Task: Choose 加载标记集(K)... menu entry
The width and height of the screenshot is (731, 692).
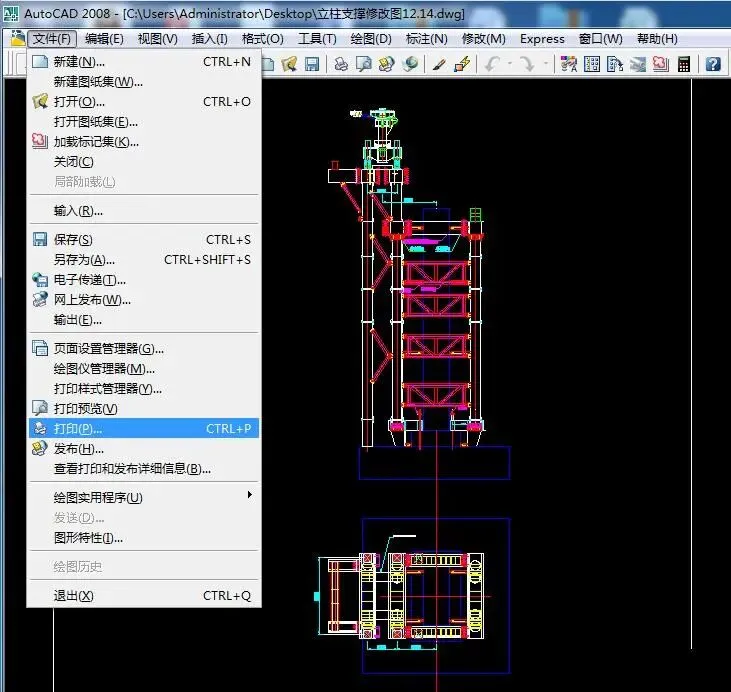Action: pos(144,142)
